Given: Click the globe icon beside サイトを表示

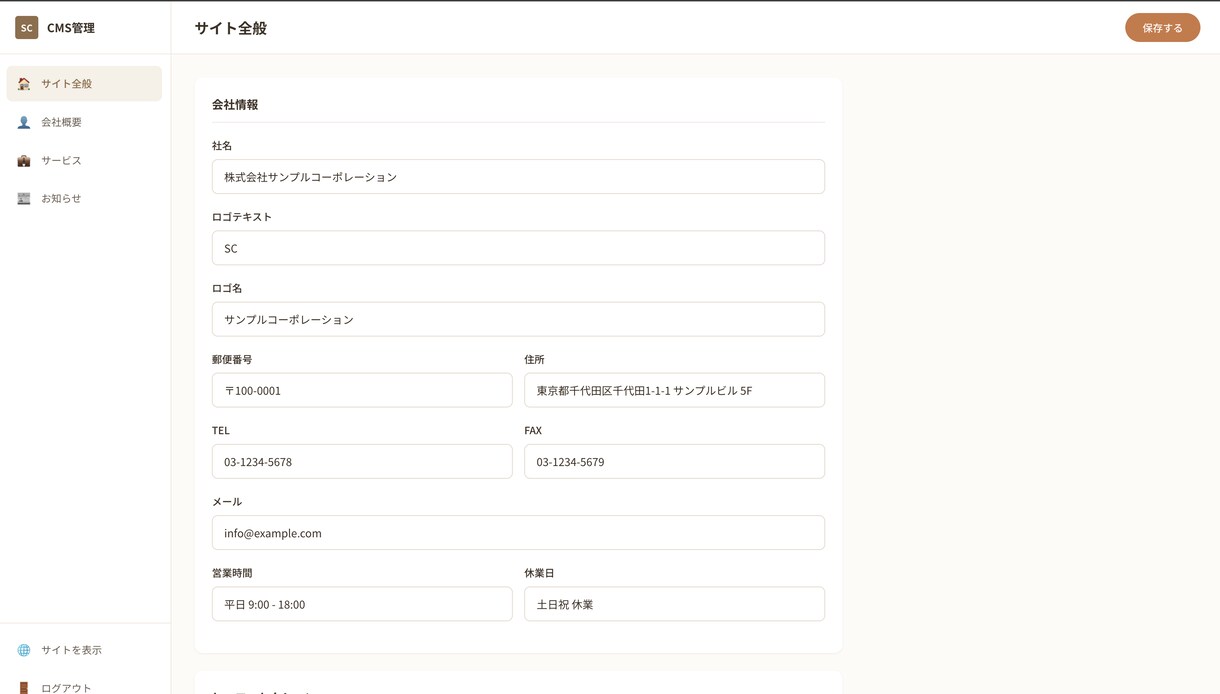Looking at the screenshot, I should pos(24,650).
